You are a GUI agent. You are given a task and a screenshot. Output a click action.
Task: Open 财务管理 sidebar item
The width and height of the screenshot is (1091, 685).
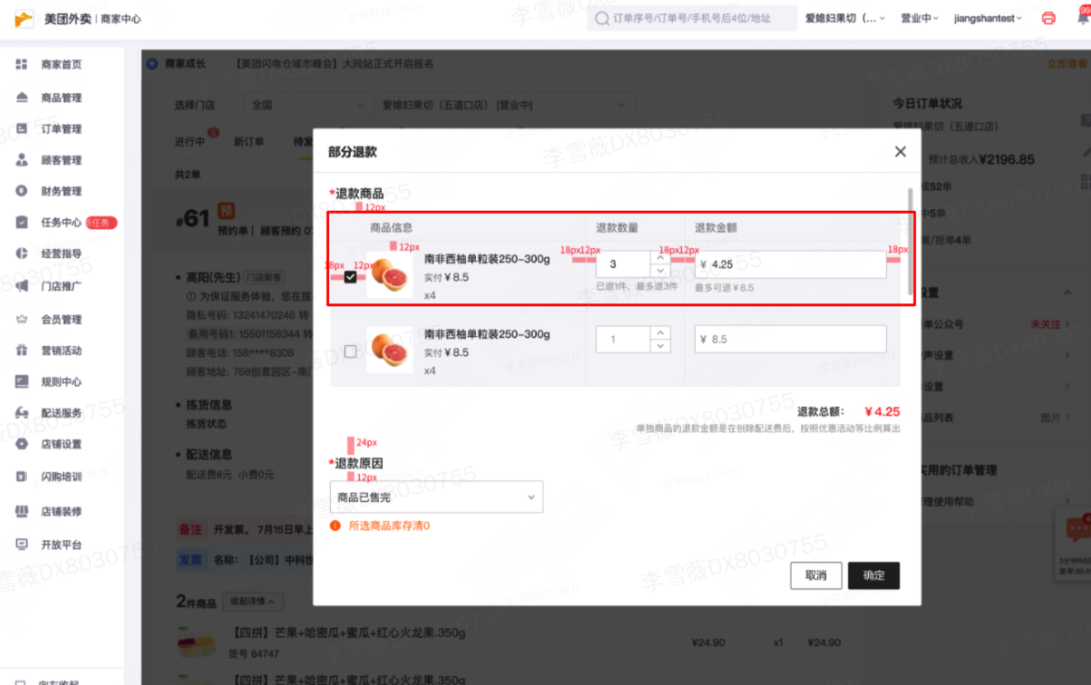coord(61,191)
